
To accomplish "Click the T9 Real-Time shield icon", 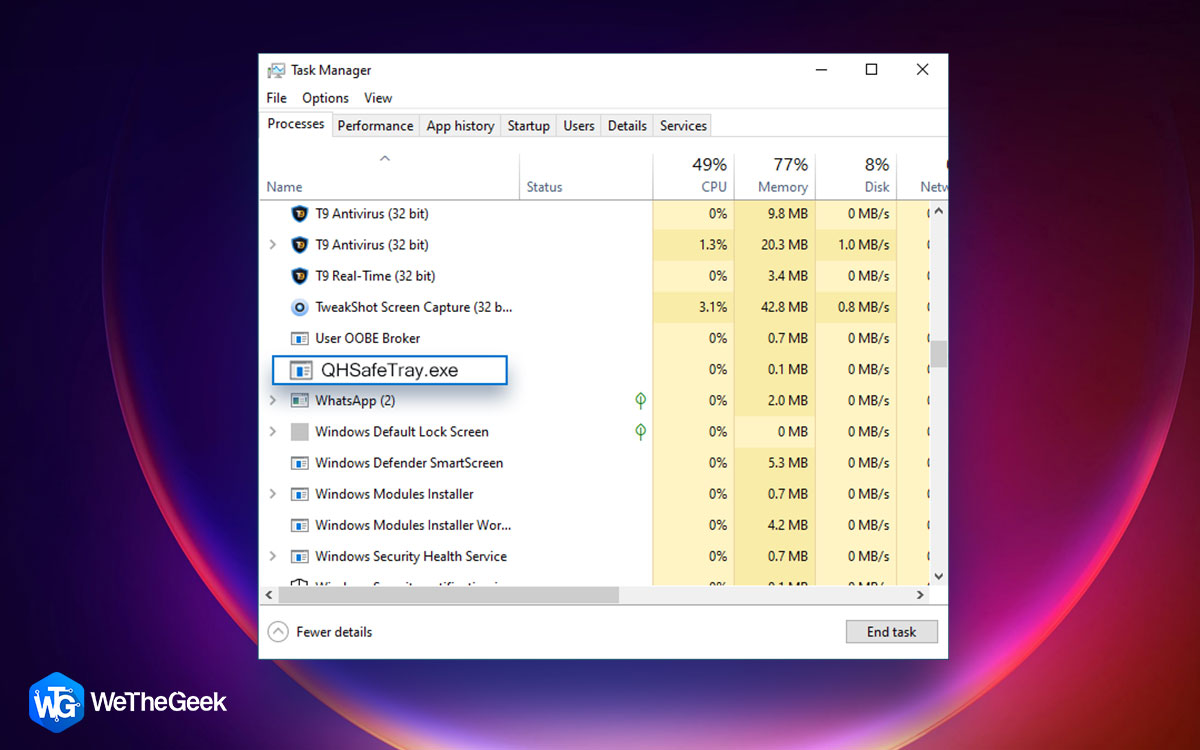I will 299,276.
